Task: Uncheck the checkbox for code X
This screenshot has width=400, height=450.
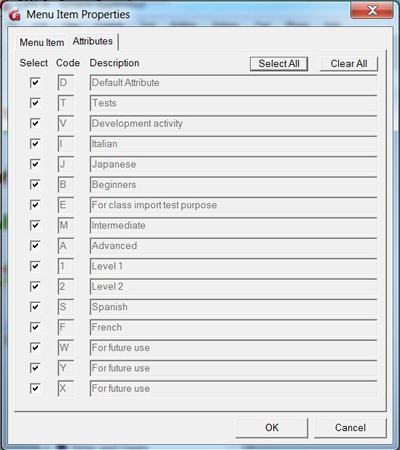Action: [x=35, y=388]
